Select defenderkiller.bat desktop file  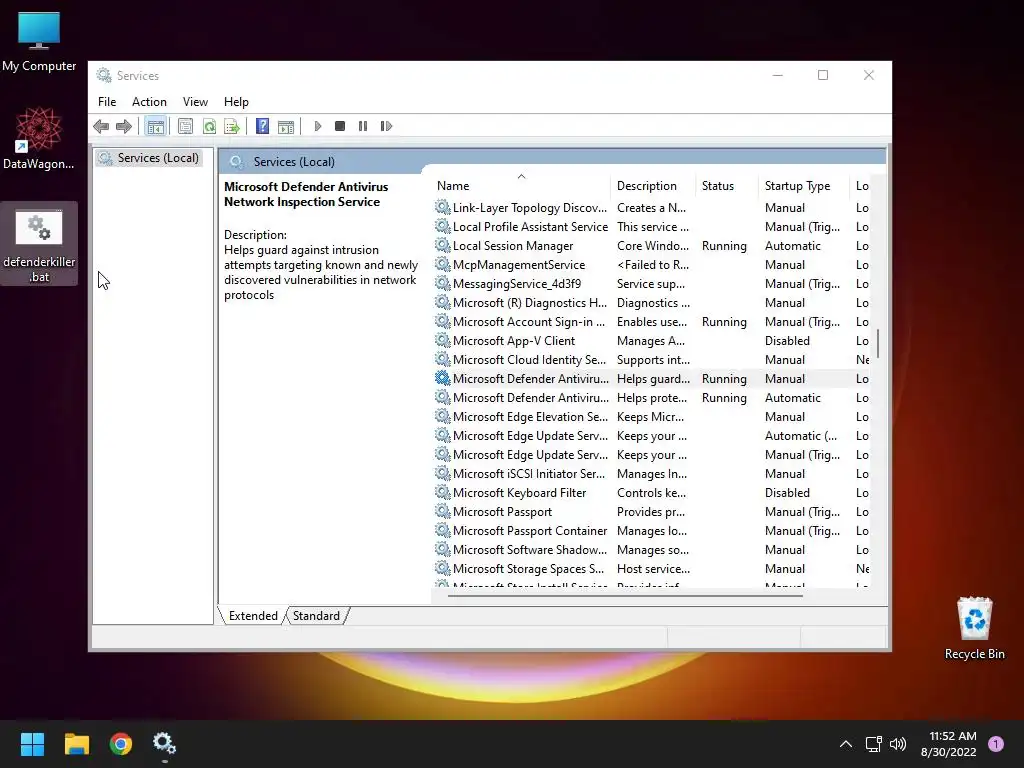(x=39, y=244)
